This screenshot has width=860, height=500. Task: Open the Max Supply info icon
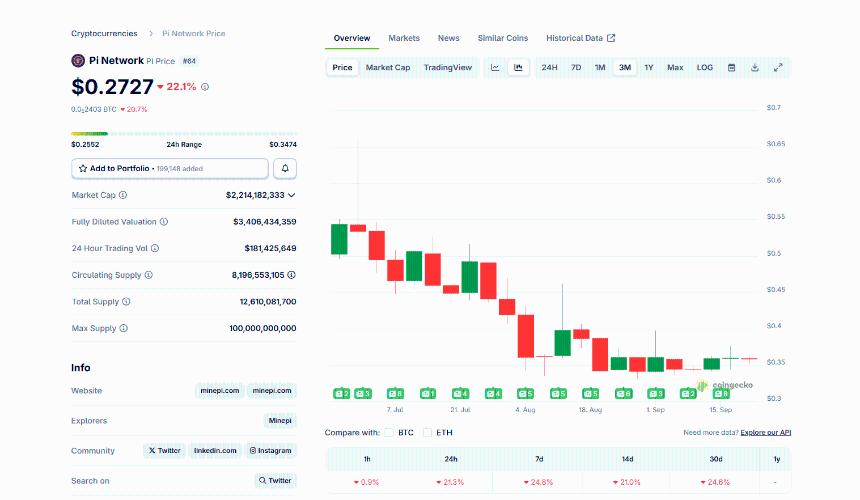123,328
